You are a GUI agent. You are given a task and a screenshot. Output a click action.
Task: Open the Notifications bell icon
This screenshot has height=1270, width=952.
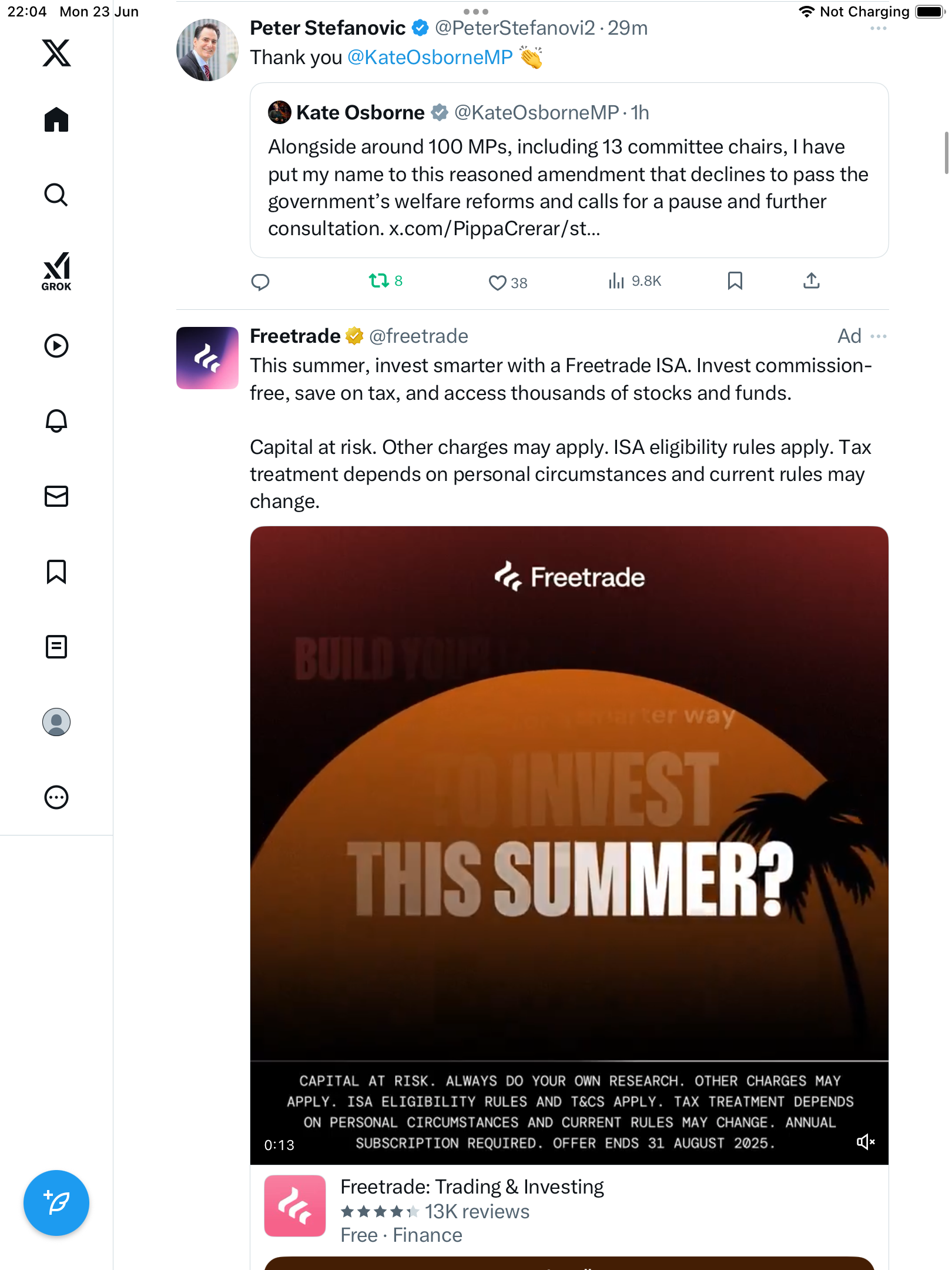click(x=56, y=421)
